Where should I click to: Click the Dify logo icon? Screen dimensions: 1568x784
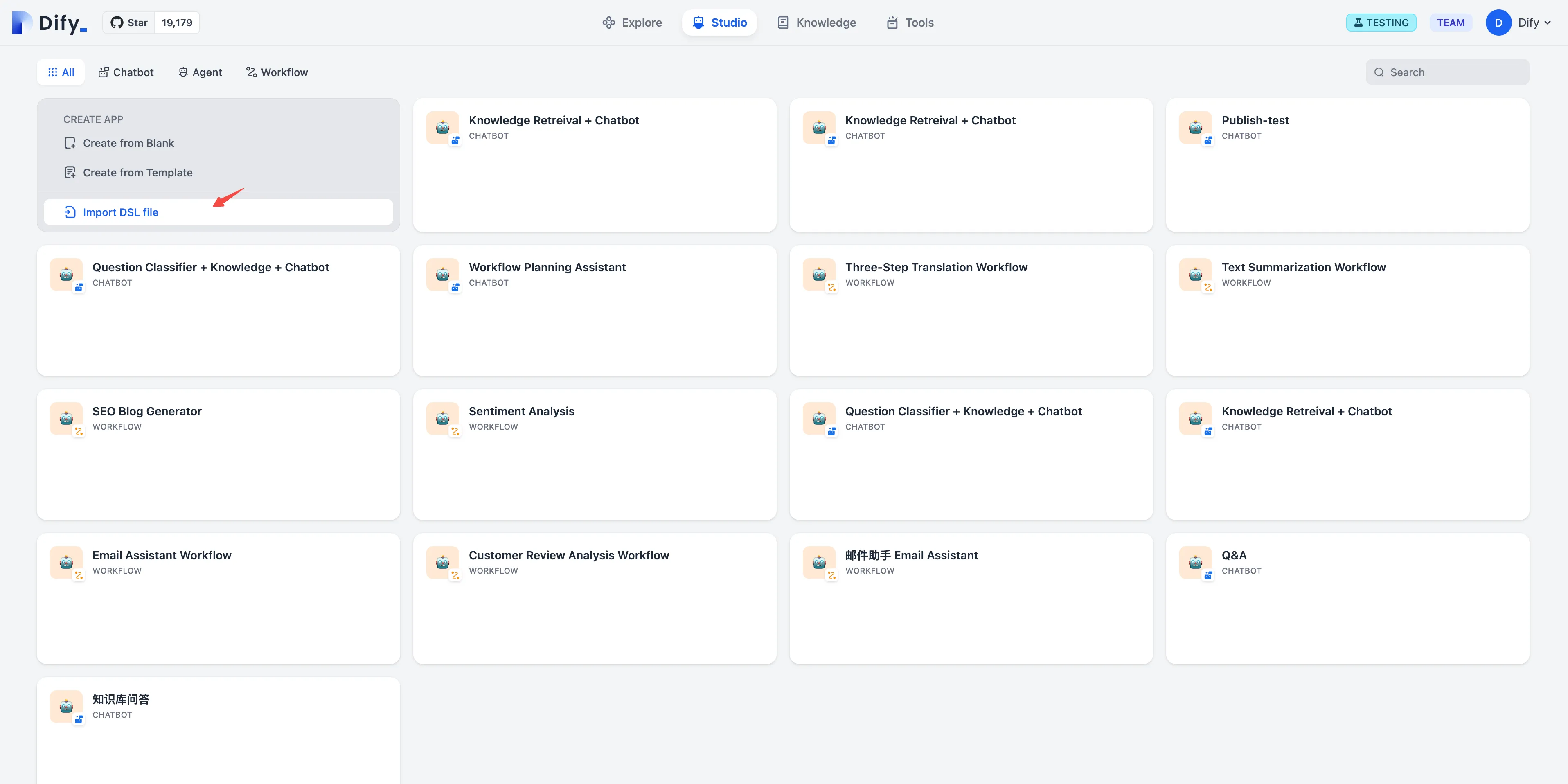tap(22, 23)
